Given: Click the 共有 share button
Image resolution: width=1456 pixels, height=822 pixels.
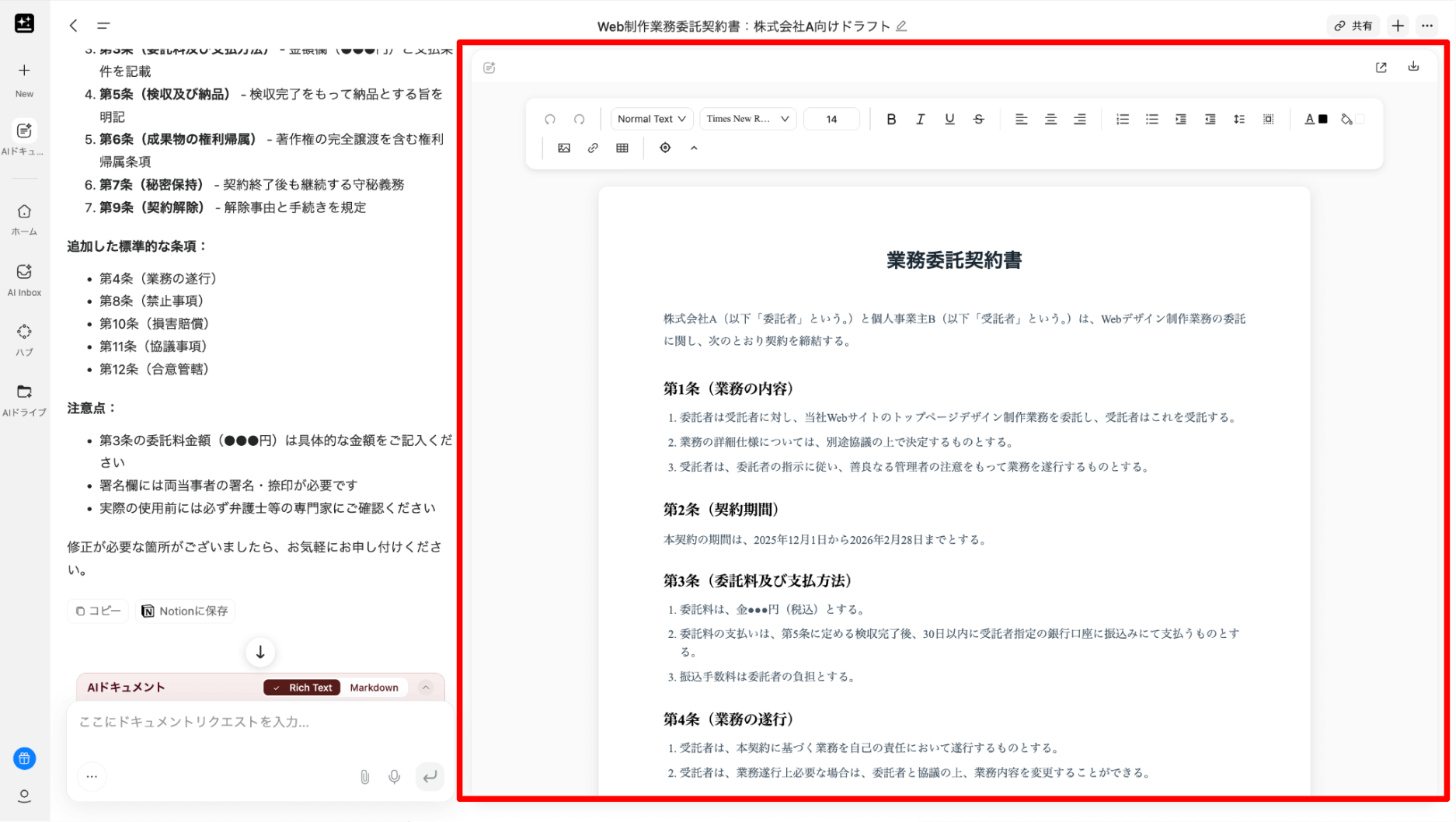Looking at the screenshot, I should [1353, 26].
